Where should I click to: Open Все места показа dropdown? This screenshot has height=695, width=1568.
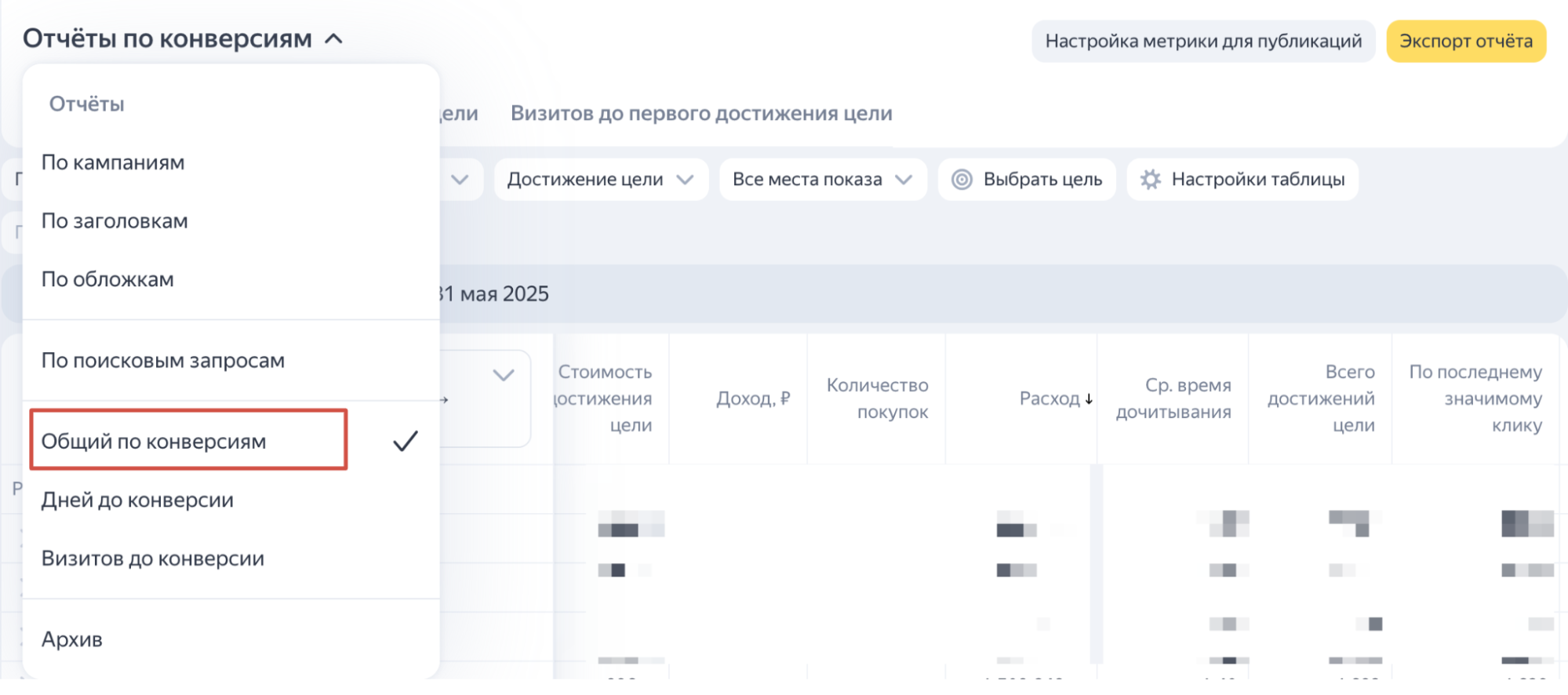pyautogui.click(x=823, y=180)
